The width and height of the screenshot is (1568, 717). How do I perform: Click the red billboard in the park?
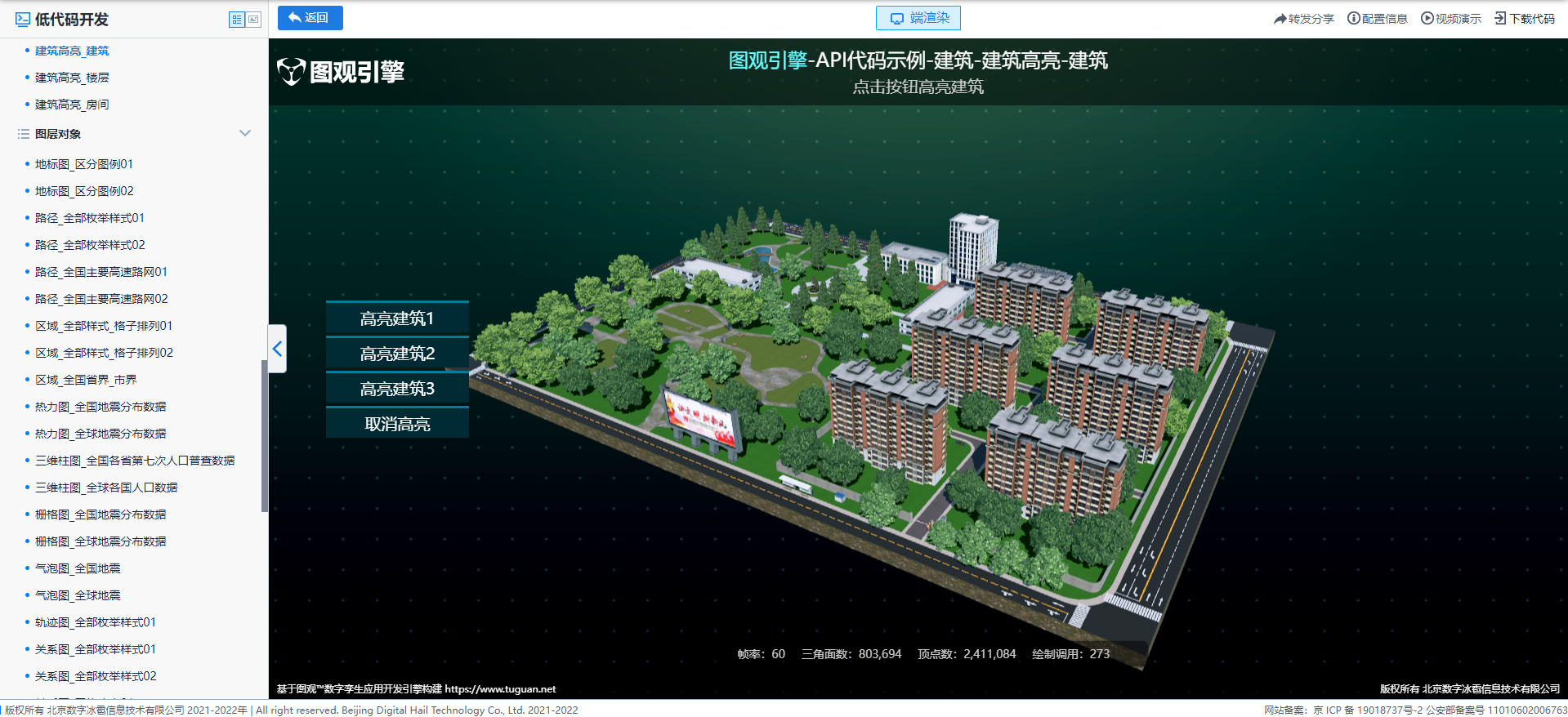click(x=703, y=421)
